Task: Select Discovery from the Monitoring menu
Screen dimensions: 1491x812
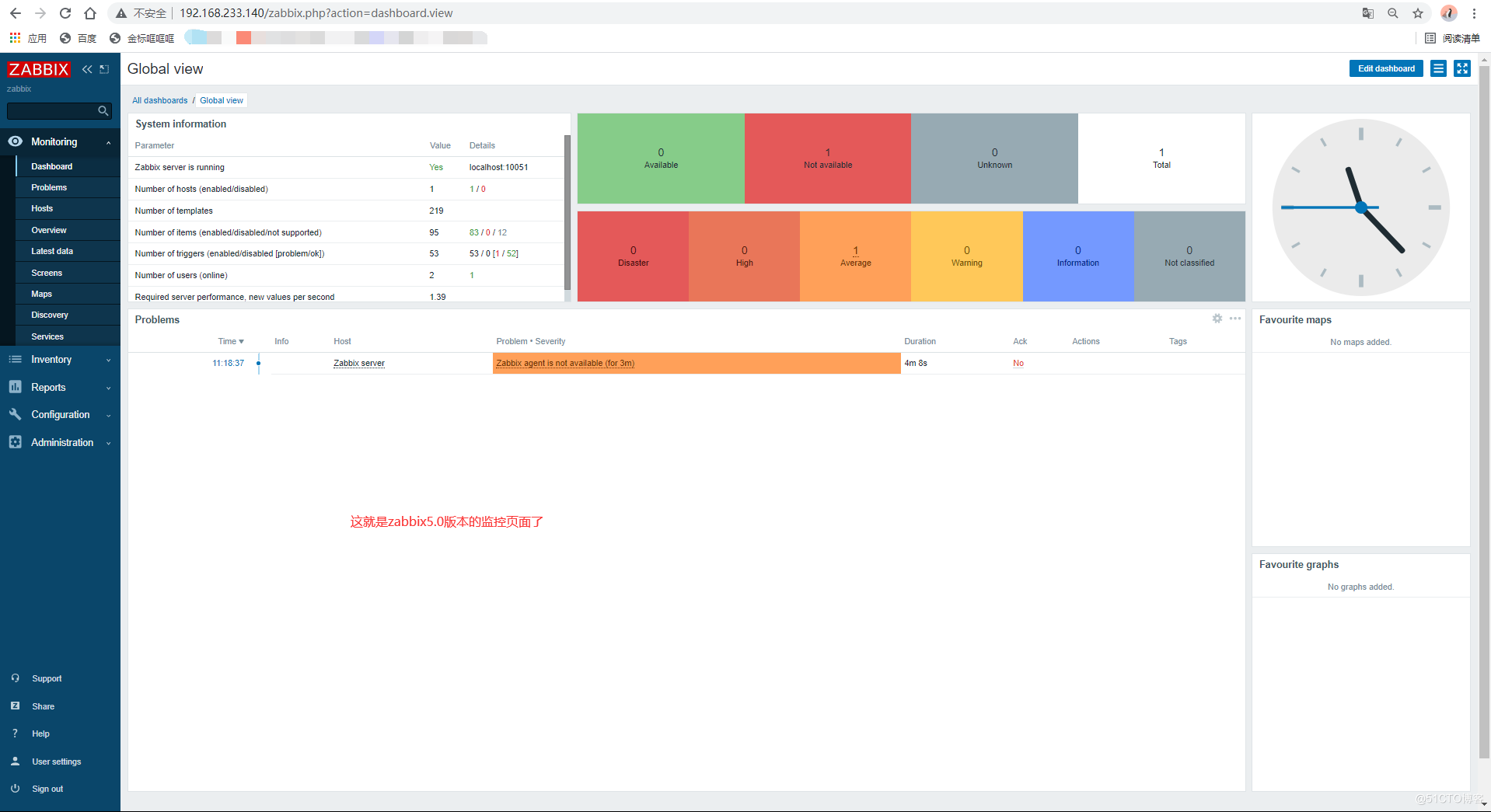Action: (50, 315)
